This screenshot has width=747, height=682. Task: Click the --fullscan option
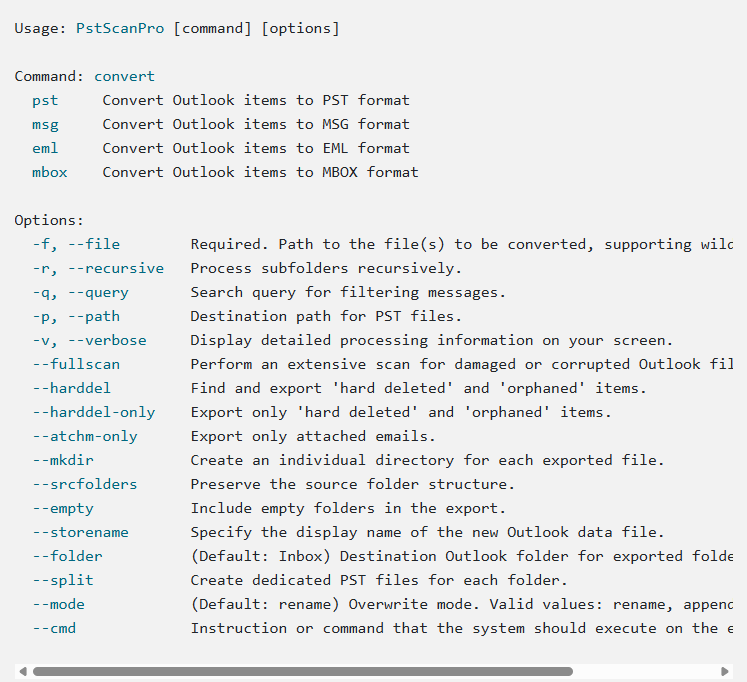click(76, 364)
